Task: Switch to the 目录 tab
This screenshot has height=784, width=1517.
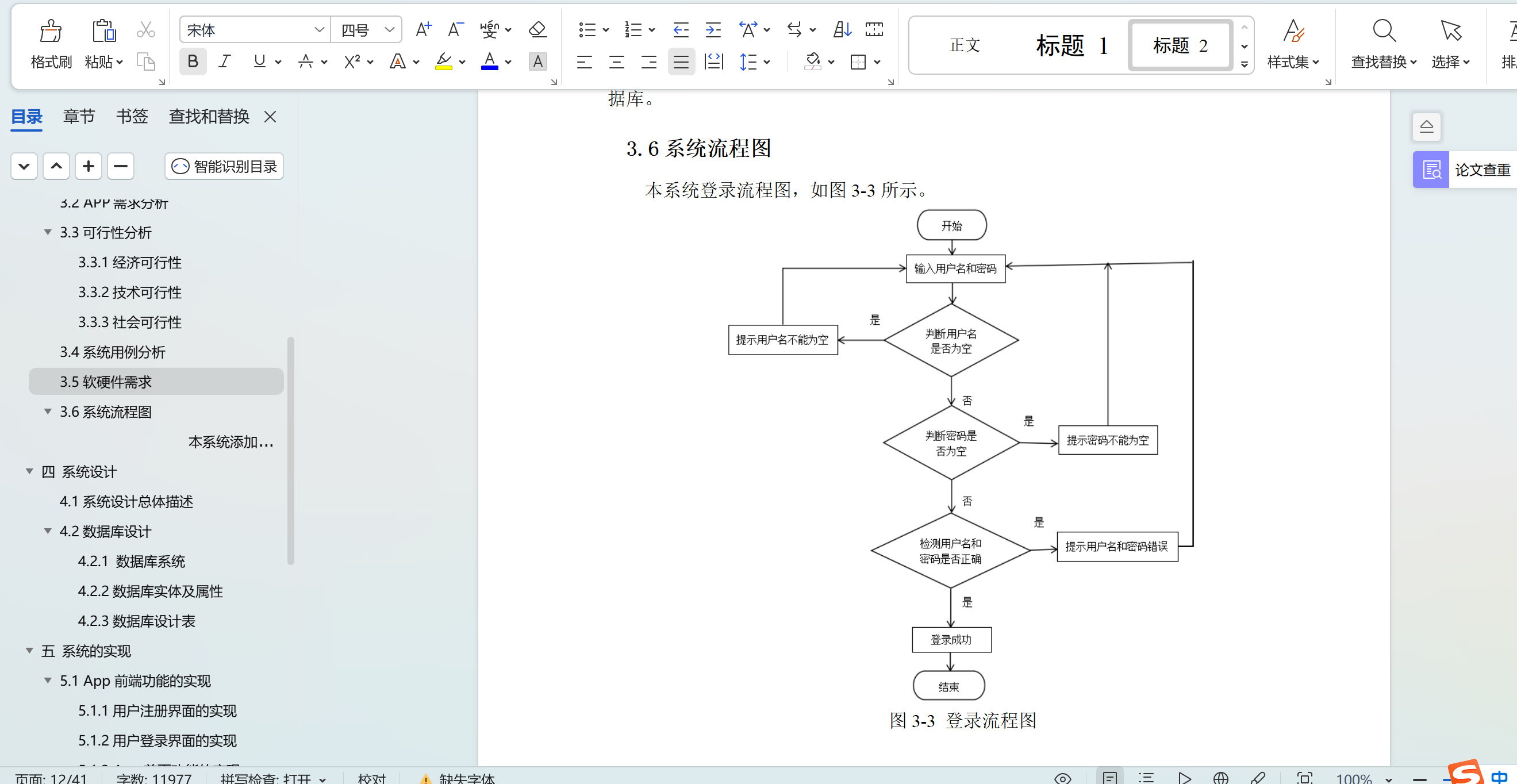Action: coord(26,117)
